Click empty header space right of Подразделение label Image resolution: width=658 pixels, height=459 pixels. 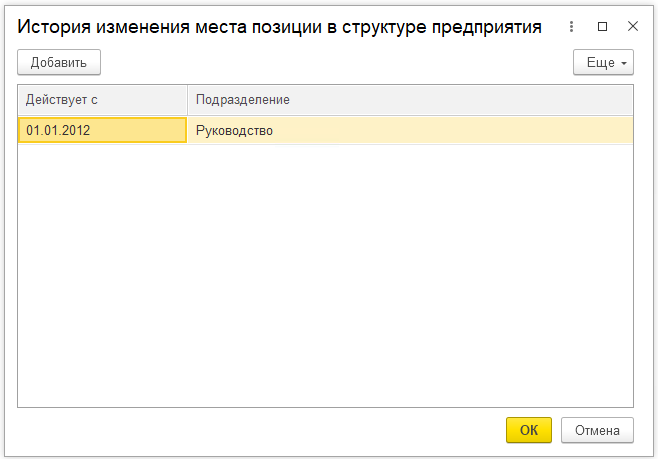click(460, 100)
